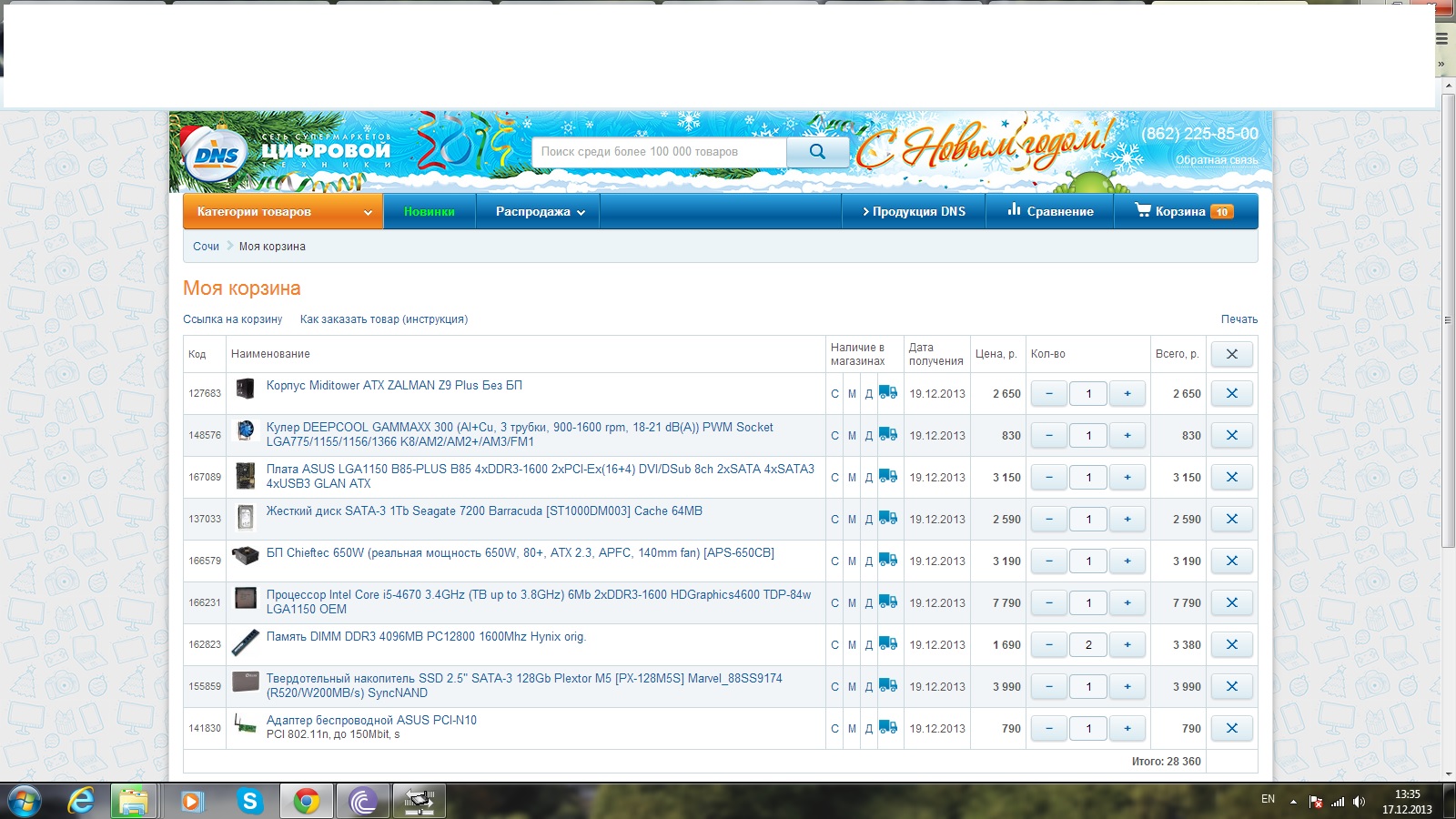
Task: Remove Chieftec 650W power supply row
Action: (x=1231, y=561)
